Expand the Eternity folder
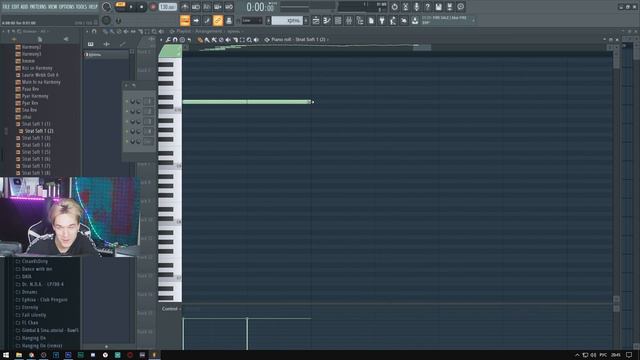Screen dimensions: 640x360 30,307
